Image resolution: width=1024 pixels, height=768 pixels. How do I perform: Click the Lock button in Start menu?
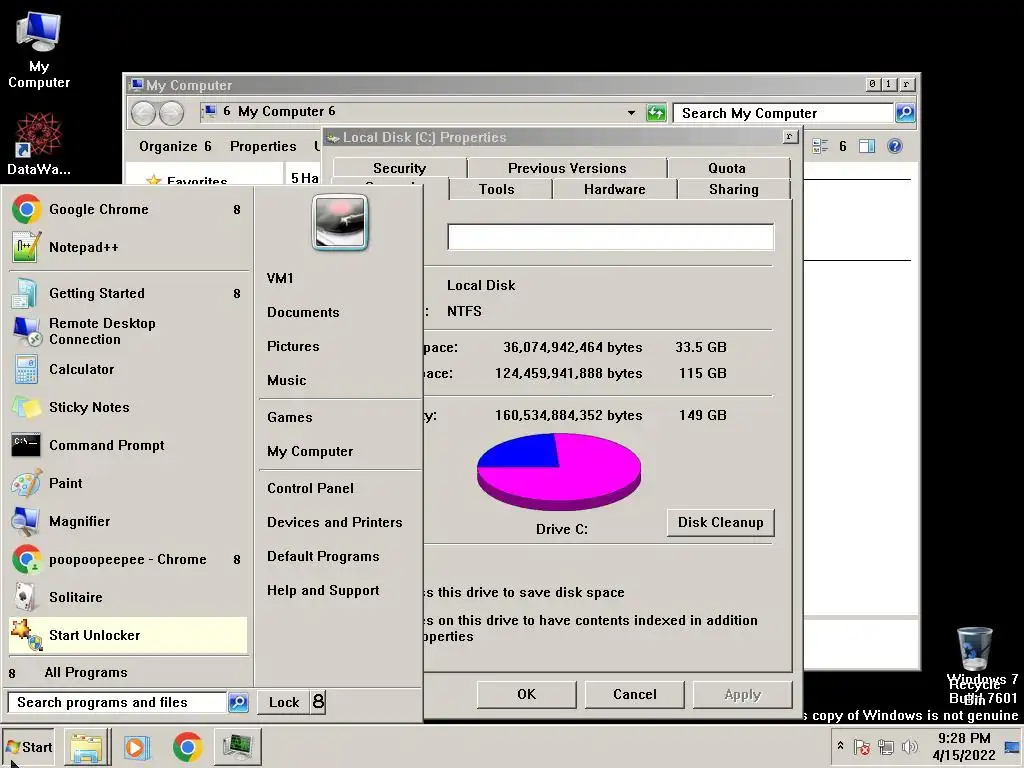pos(284,702)
